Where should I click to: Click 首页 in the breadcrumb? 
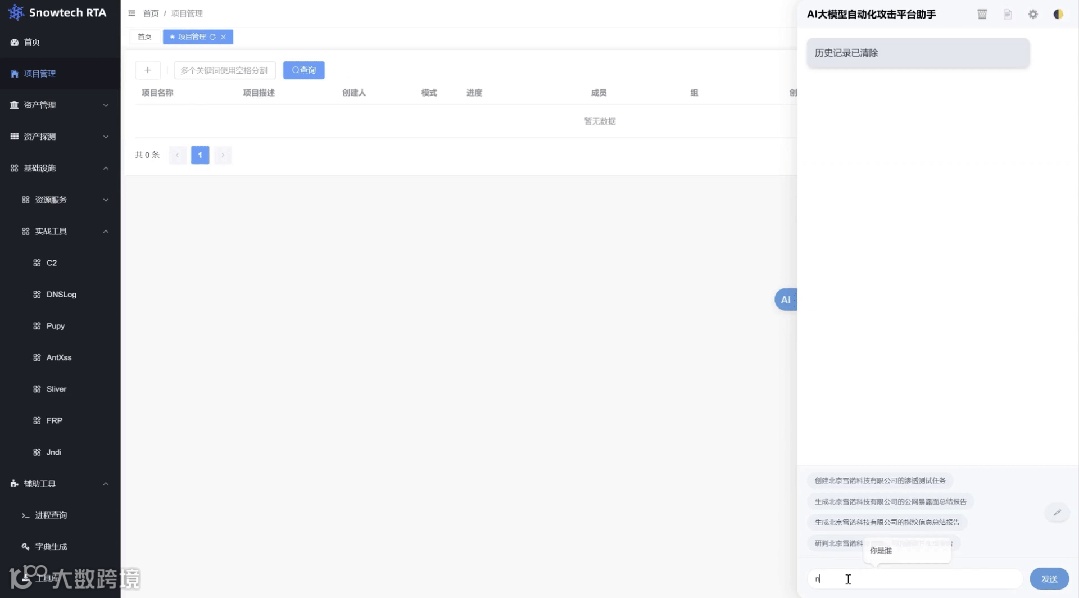point(151,14)
